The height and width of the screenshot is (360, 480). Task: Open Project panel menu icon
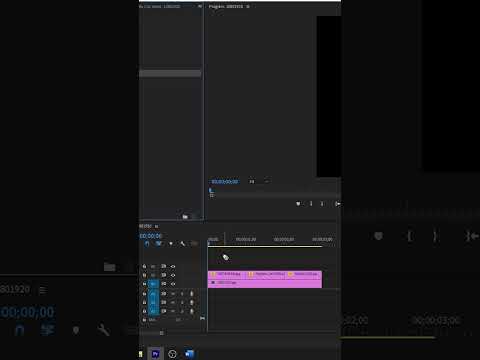pos(200,6)
